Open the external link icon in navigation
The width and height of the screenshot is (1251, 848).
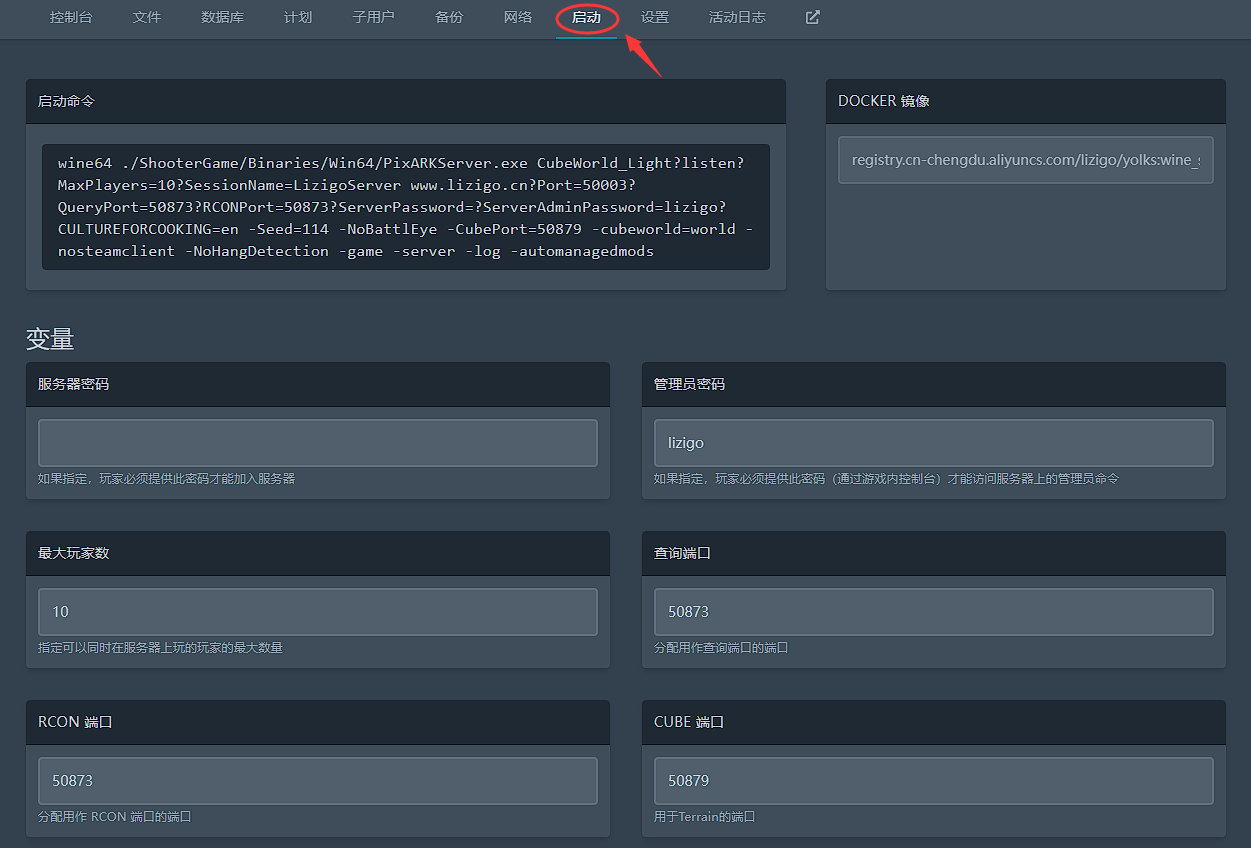pos(812,17)
